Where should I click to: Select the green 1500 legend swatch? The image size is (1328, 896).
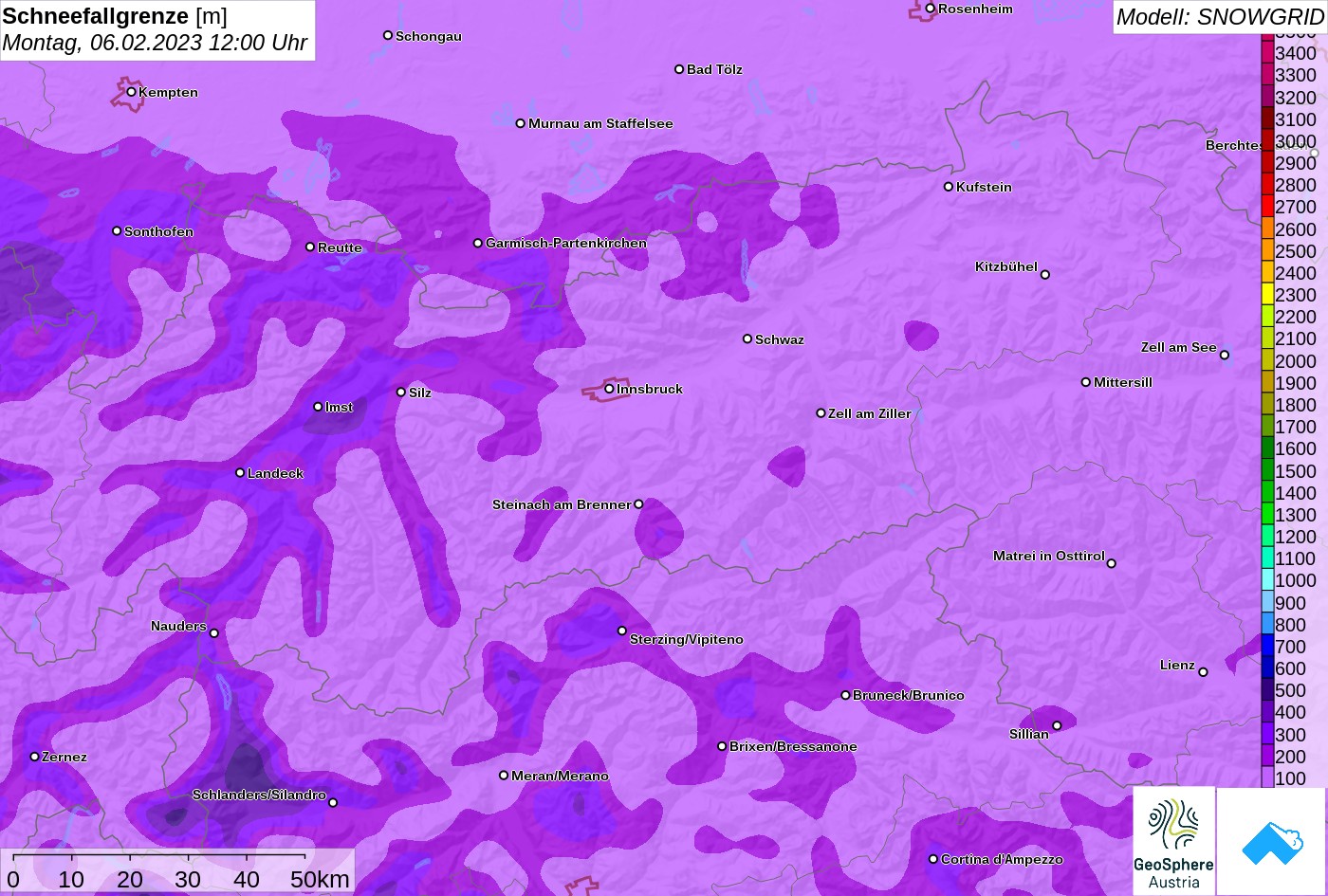point(1267,471)
